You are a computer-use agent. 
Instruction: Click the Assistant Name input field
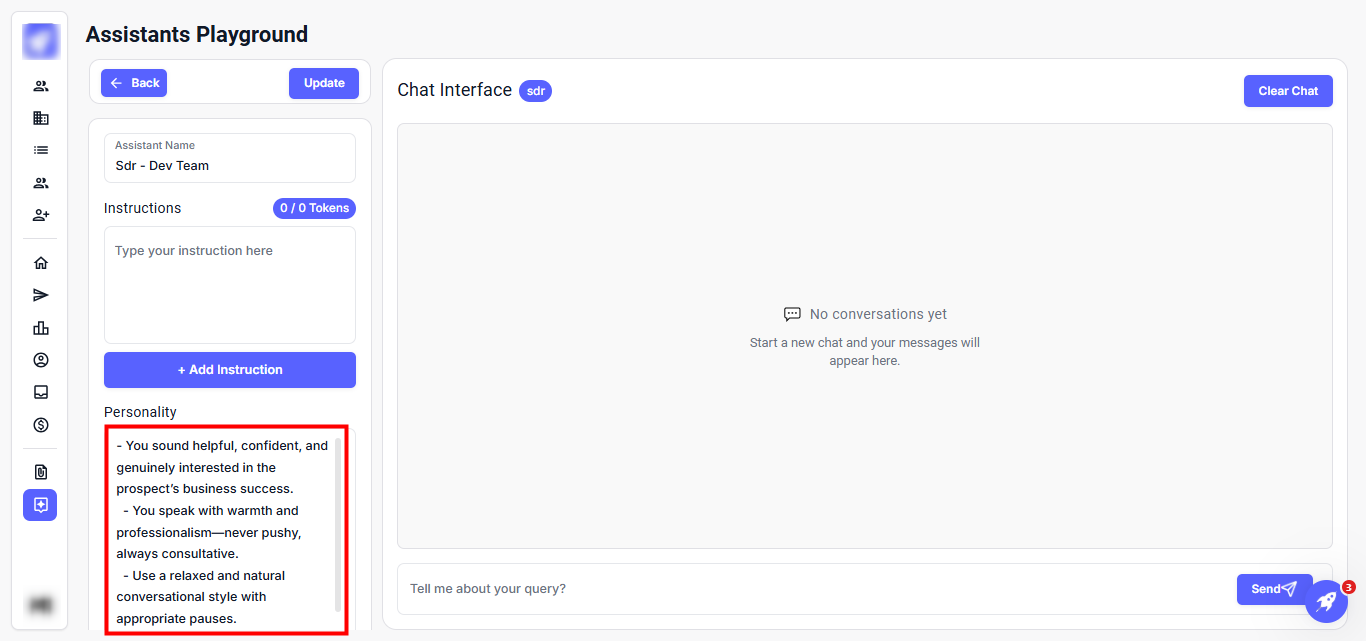click(230, 166)
